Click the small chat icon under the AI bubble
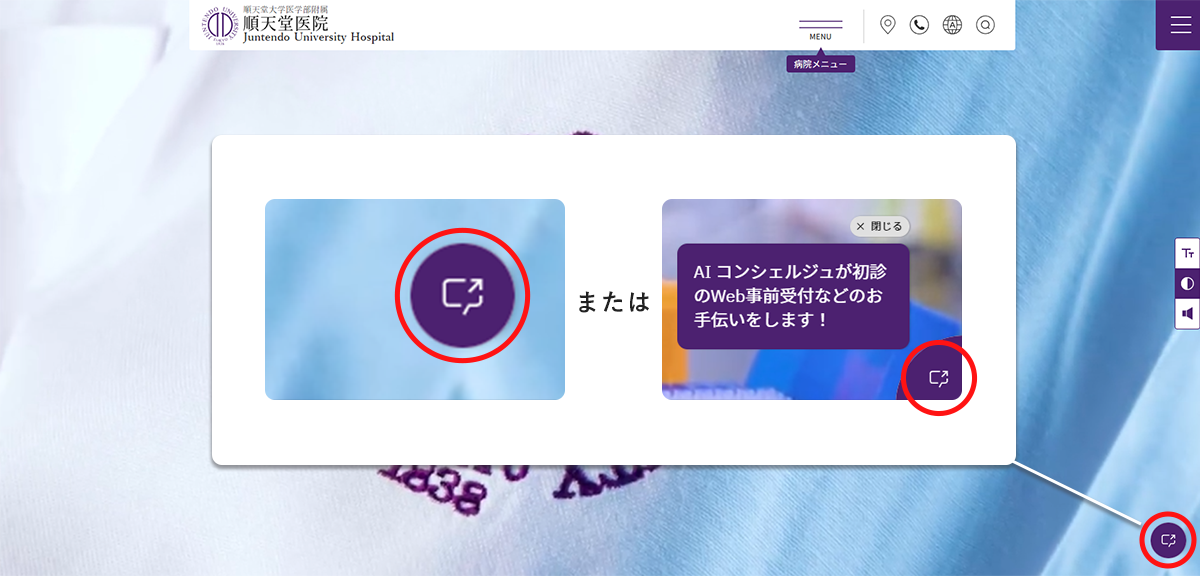The height and width of the screenshot is (576, 1200). 938,377
